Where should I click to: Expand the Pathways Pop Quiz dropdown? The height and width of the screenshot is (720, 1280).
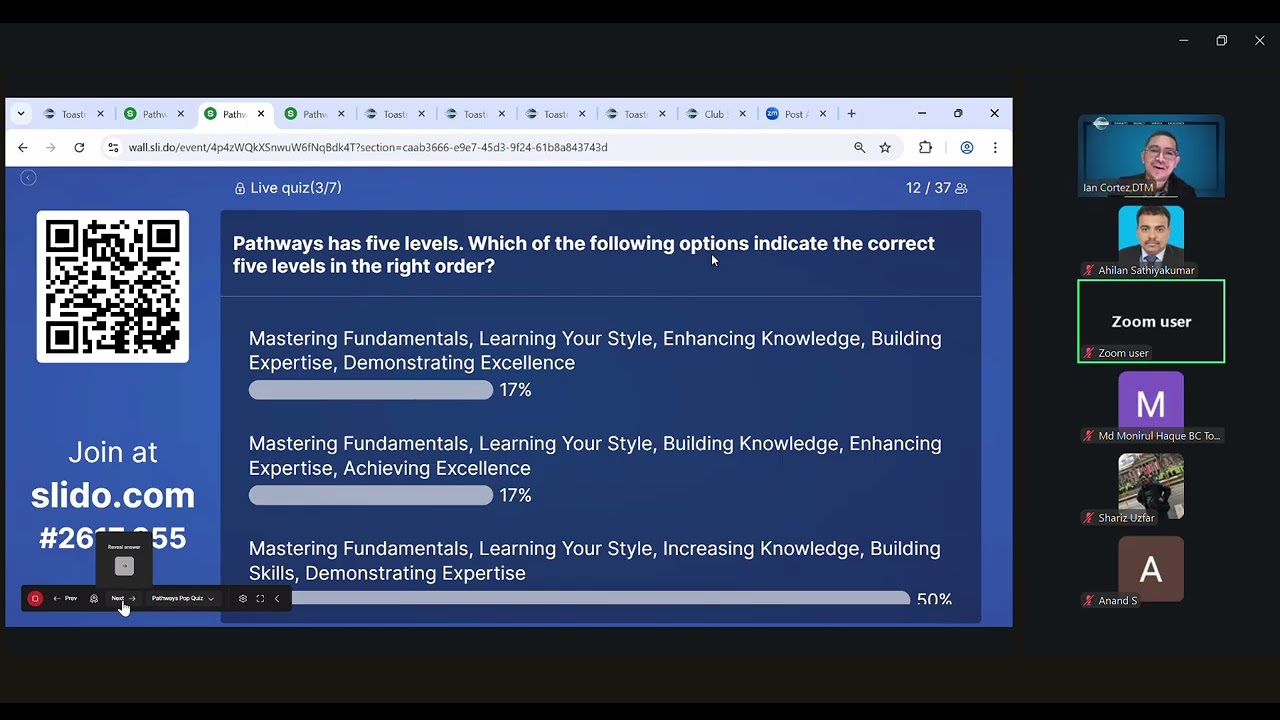pos(183,598)
